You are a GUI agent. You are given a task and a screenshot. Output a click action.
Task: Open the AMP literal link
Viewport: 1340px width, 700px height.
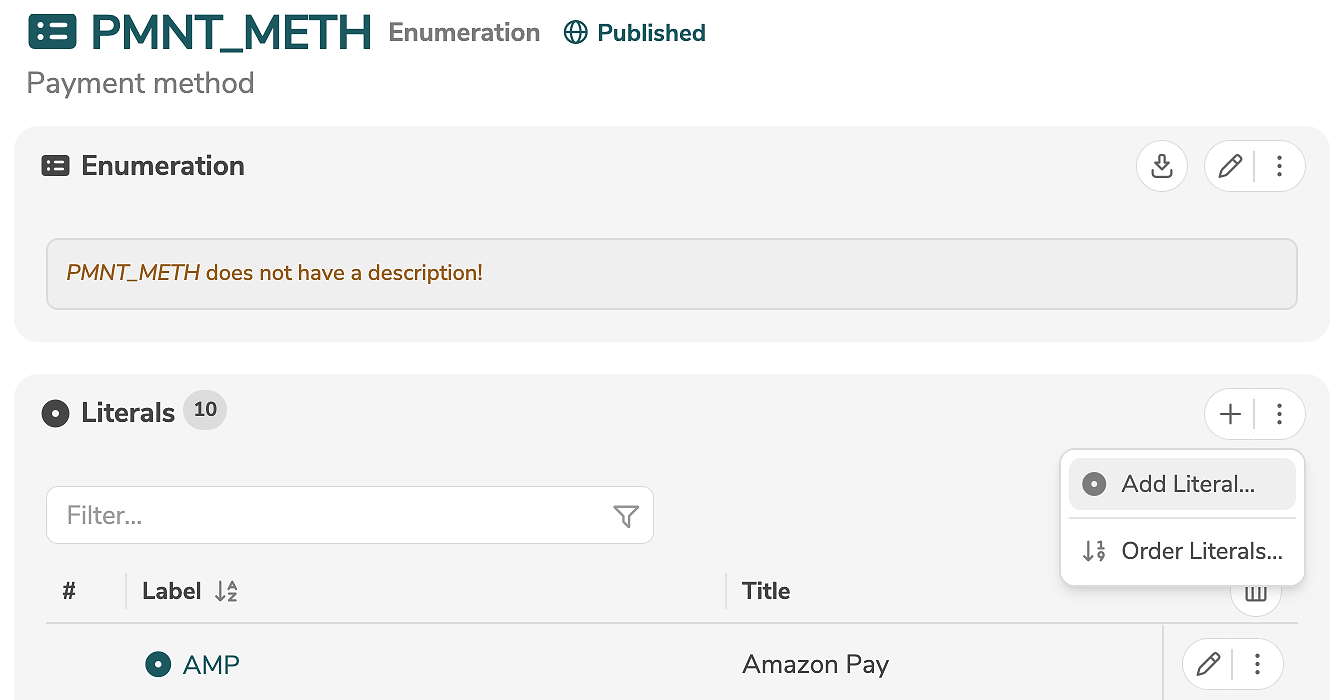coord(211,664)
